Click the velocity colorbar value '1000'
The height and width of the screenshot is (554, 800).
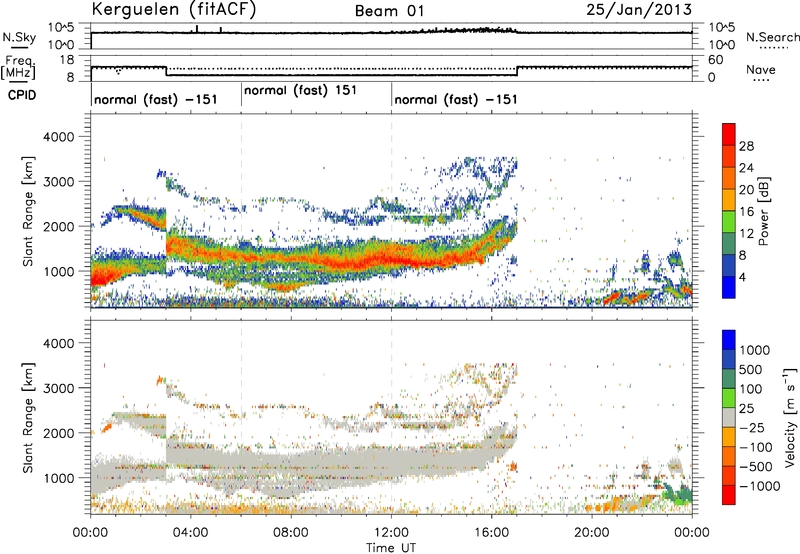755,350
